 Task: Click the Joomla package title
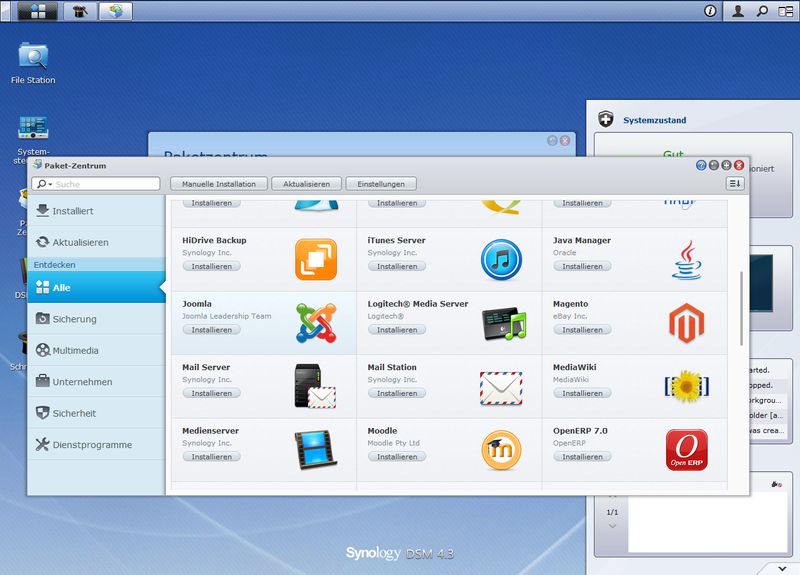coord(197,304)
